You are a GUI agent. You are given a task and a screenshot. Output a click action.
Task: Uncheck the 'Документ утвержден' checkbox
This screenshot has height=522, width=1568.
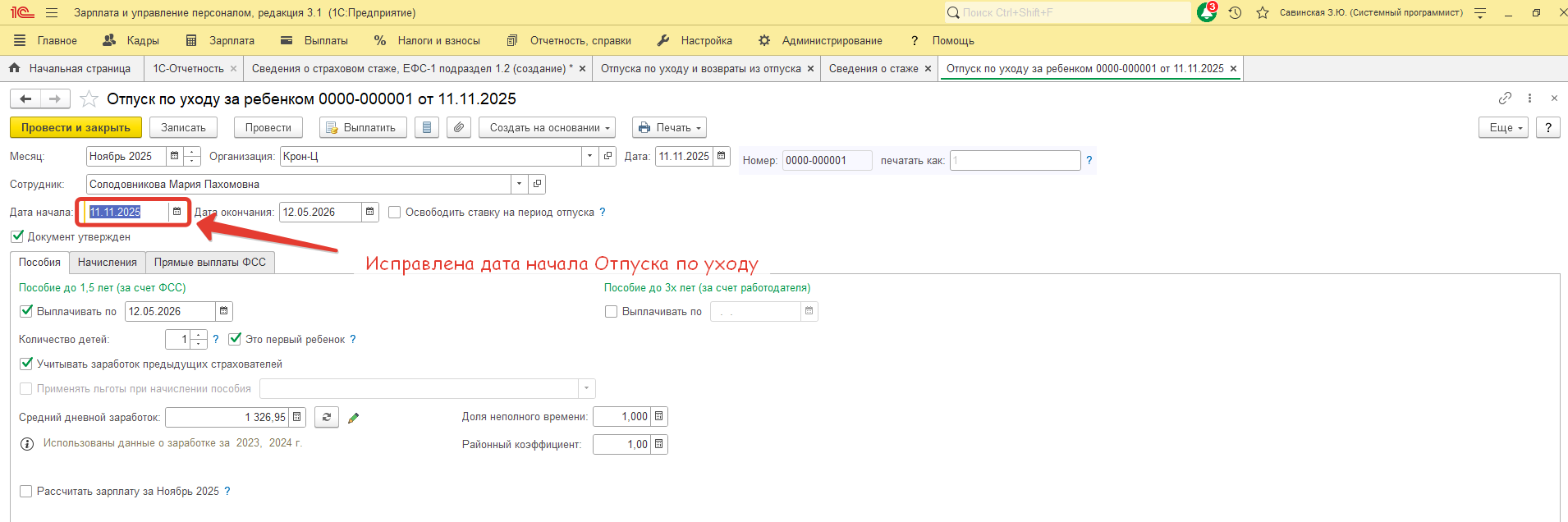17,236
